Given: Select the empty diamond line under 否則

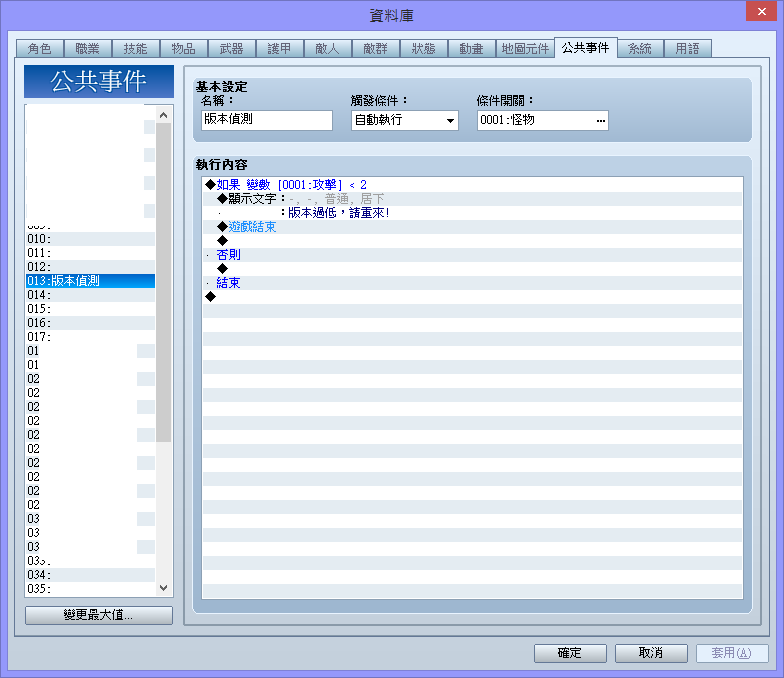Looking at the screenshot, I should (472, 268).
